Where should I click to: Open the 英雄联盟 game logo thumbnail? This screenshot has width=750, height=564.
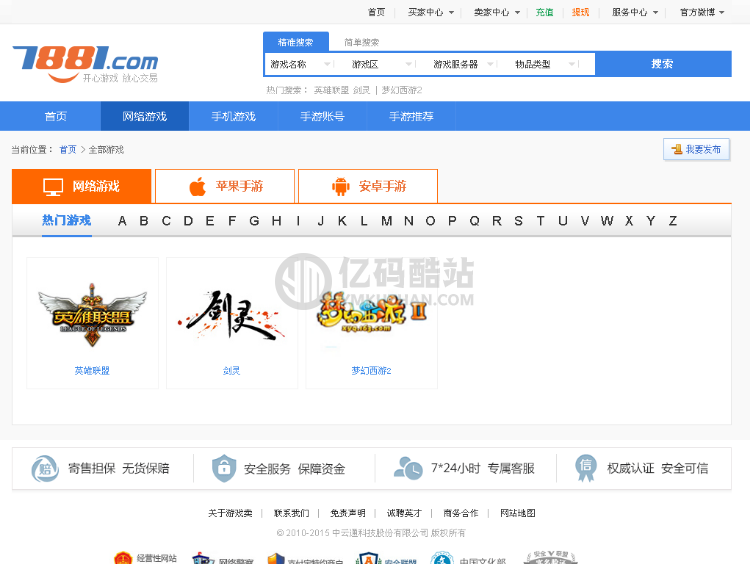tap(92, 314)
